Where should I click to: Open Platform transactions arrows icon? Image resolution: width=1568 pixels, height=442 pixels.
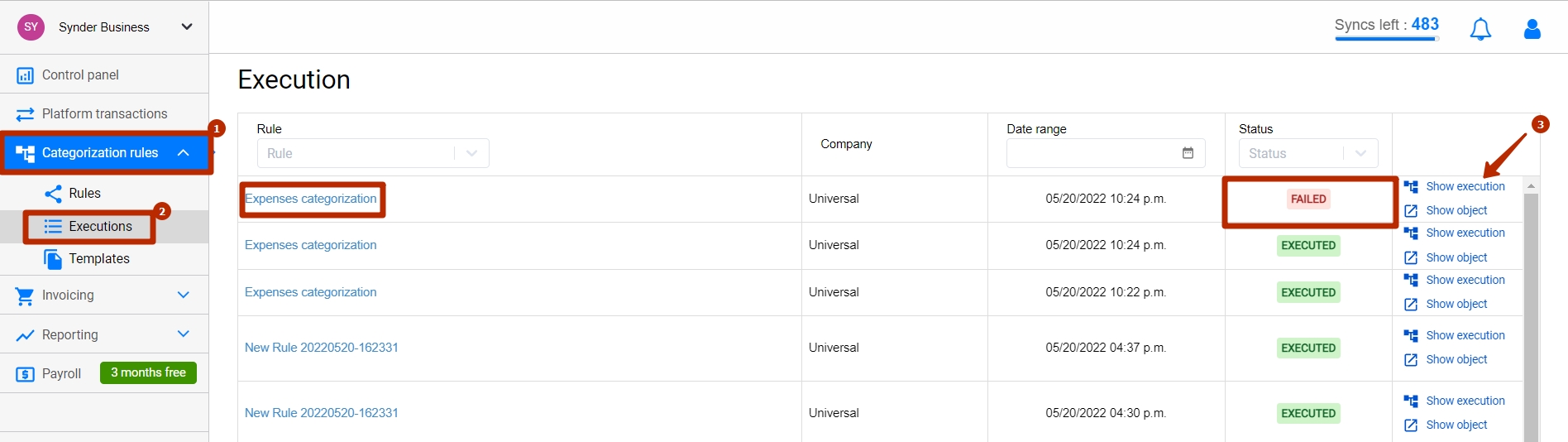(x=25, y=114)
